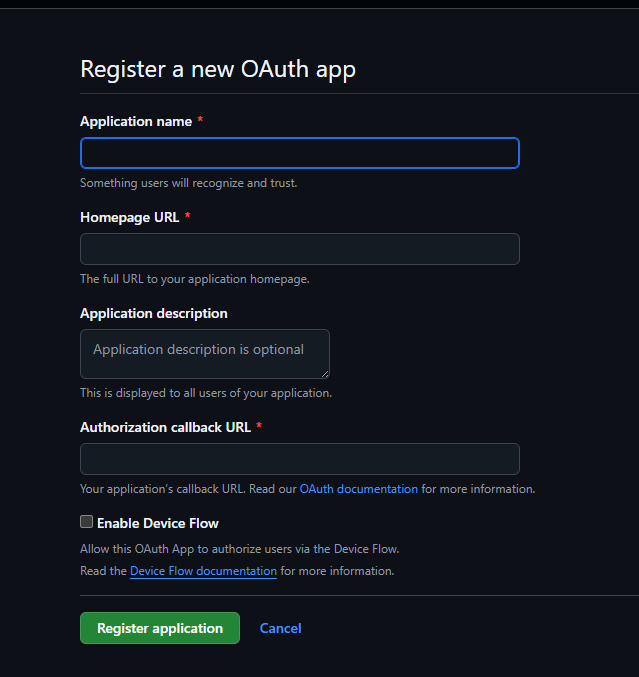Viewport: 639px width, 677px height.
Task: Click the 'Application name' field label
Action: point(136,121)
